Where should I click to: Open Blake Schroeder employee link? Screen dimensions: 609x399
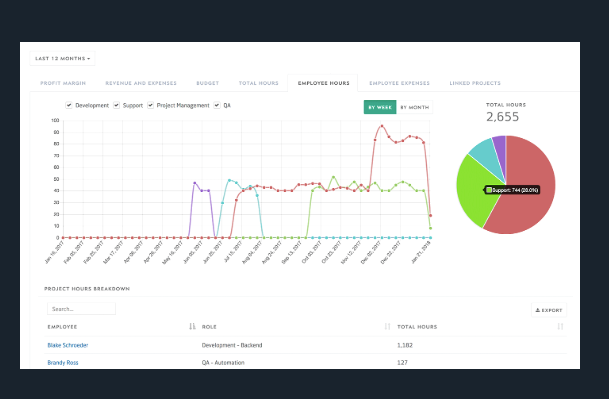tap(68, 345)
